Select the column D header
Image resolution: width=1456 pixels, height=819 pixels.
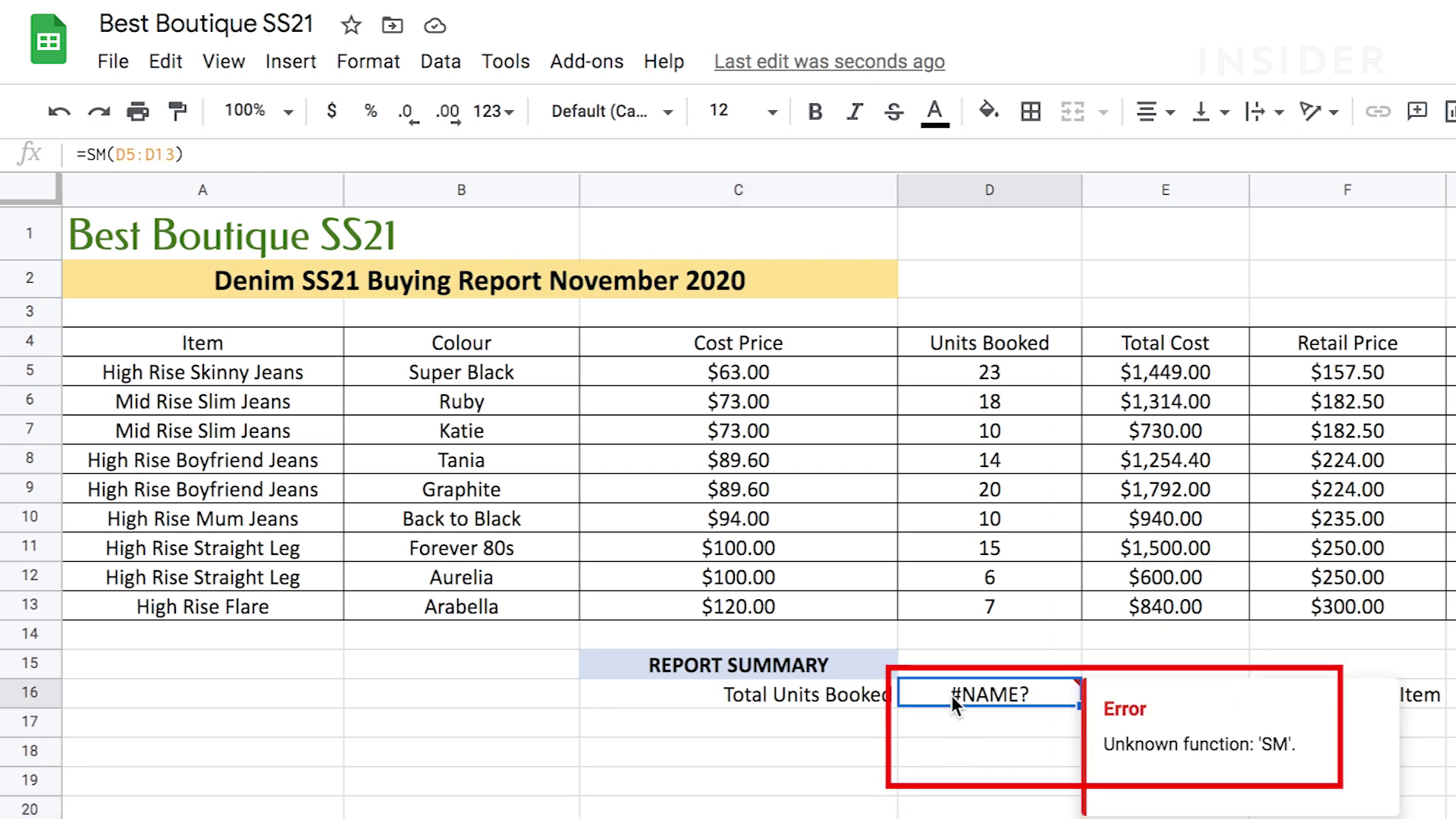click(x=989, y=190)
